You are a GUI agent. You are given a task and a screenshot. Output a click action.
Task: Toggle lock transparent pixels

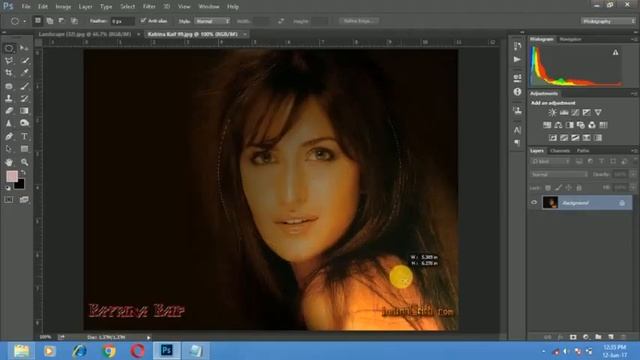(548, 188)
